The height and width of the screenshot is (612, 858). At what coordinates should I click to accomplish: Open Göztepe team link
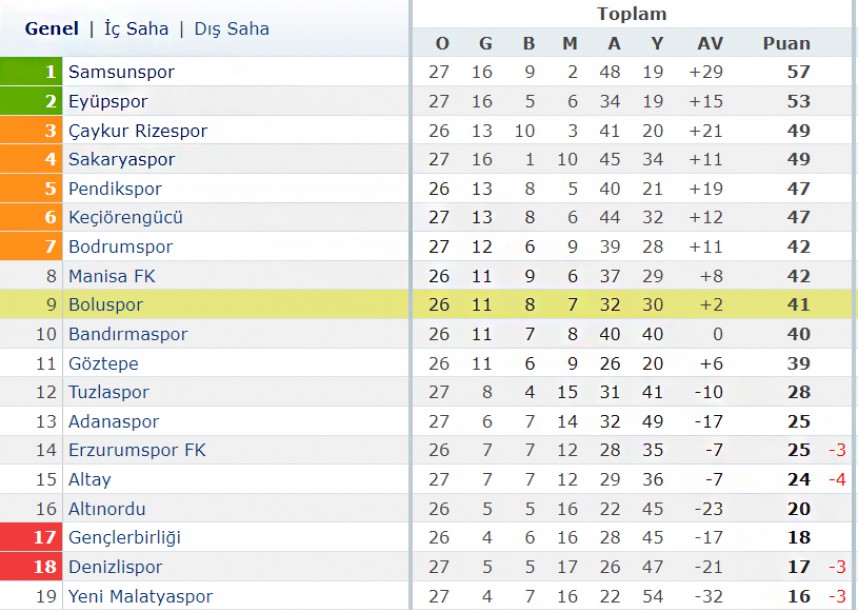click(x=103, y=364)
